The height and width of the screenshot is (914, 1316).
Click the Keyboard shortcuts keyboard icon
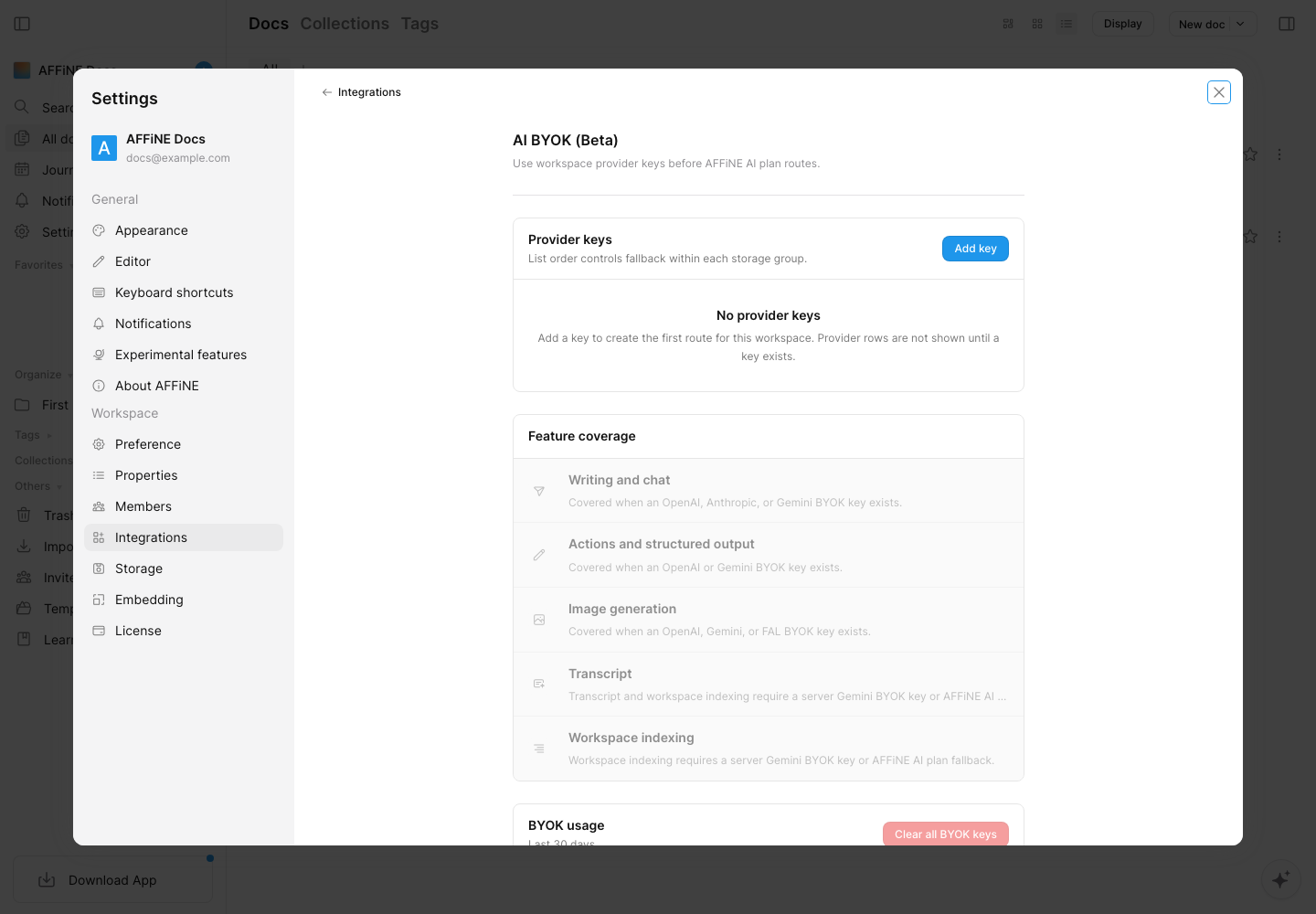point(99,292)
